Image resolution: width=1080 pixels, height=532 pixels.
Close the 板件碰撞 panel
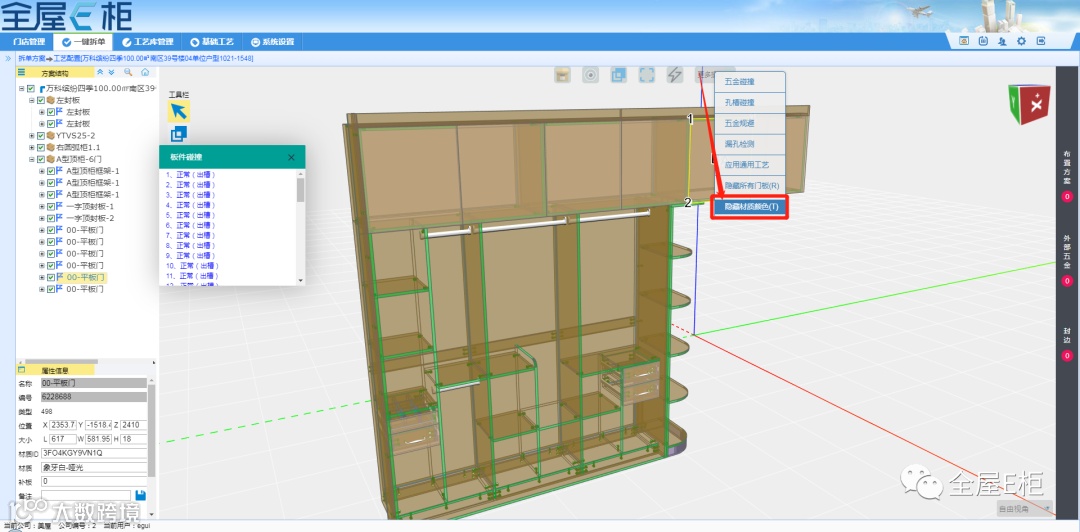(x=291, y=157)
